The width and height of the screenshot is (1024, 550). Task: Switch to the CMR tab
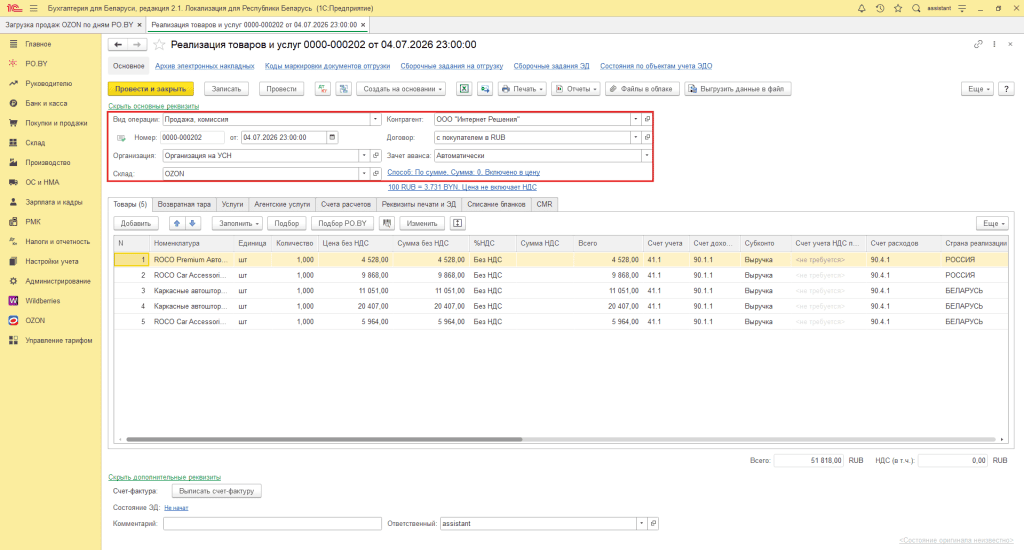(544, 204)
